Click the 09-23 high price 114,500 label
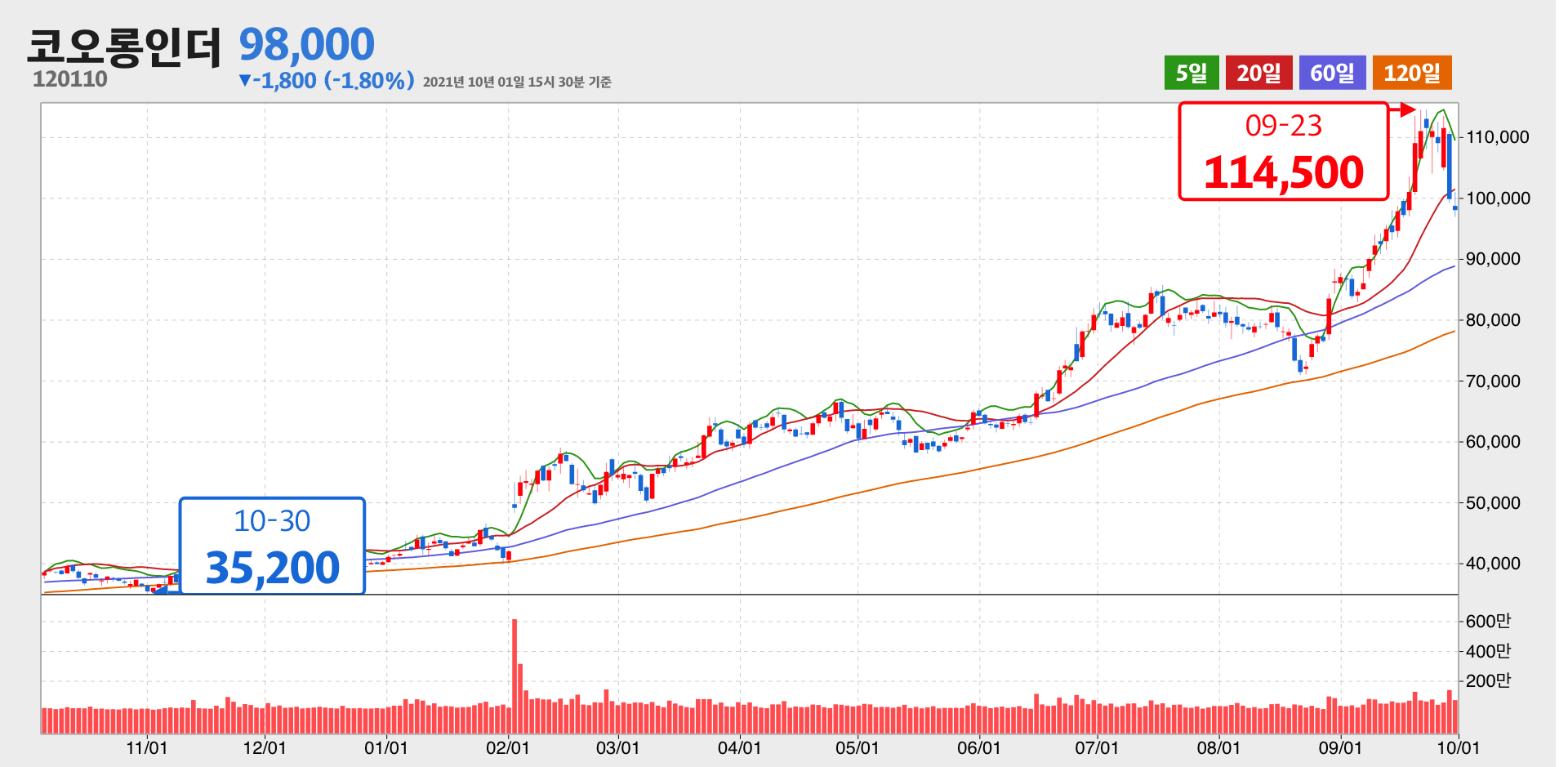This screenshot has width=1568, height=767. coord(1284,151)
